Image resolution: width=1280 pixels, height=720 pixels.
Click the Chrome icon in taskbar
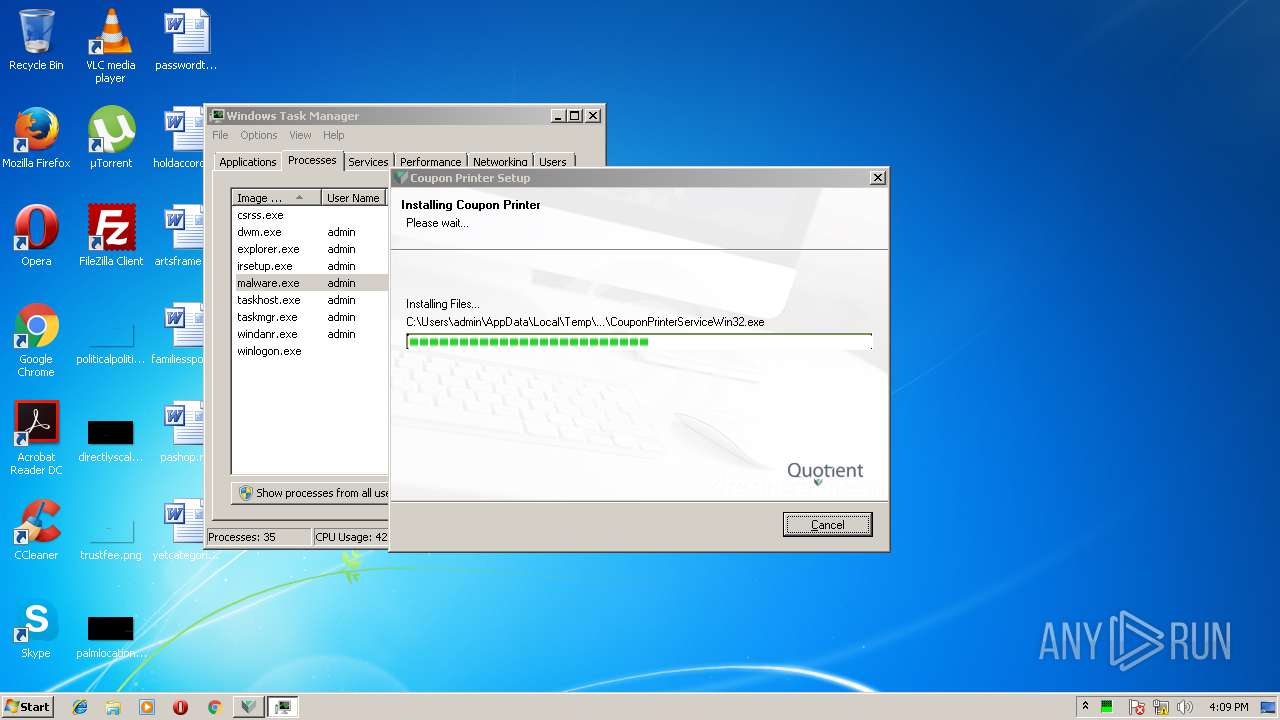click(x=214, y=707)
